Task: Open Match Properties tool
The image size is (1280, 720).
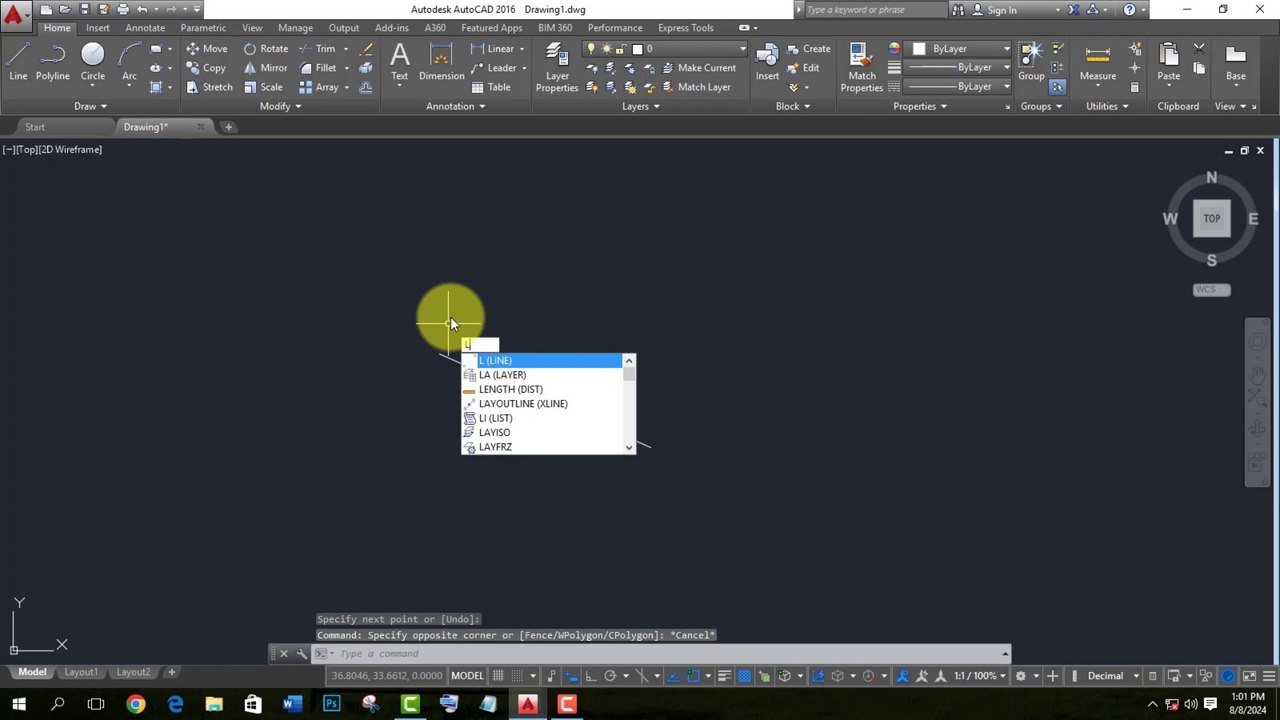Action: click(x=861, y=68)
